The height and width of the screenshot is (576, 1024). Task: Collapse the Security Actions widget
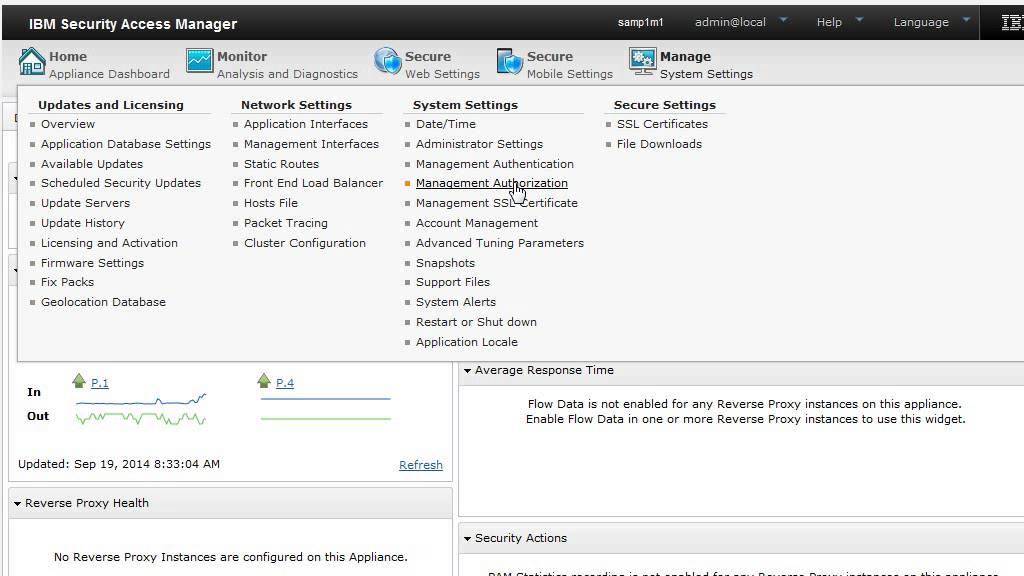pyautogui.click(x=468, y=539)
